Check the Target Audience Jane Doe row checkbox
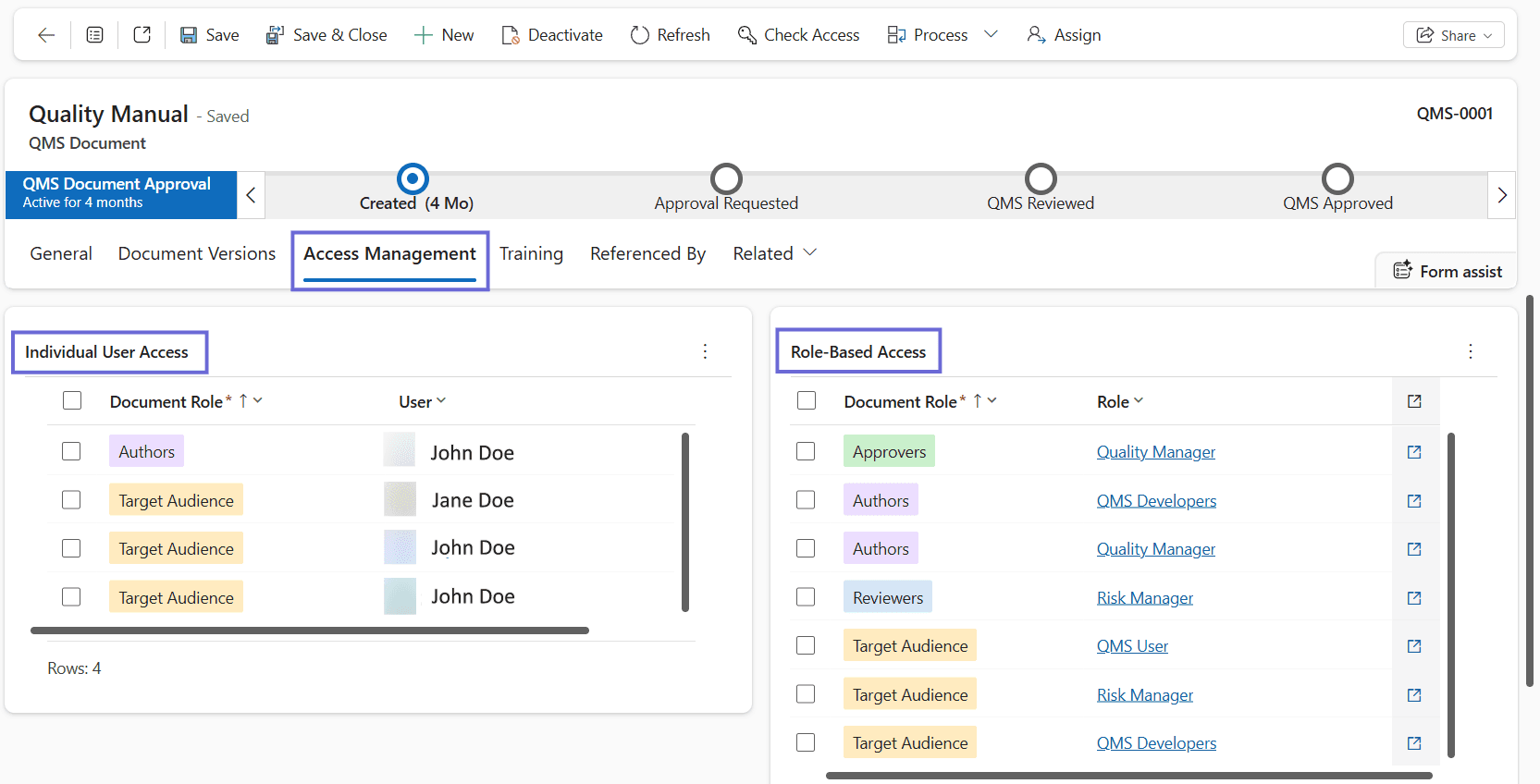The height and width of the screenshot is (784, 1540). tap(71, 499)
